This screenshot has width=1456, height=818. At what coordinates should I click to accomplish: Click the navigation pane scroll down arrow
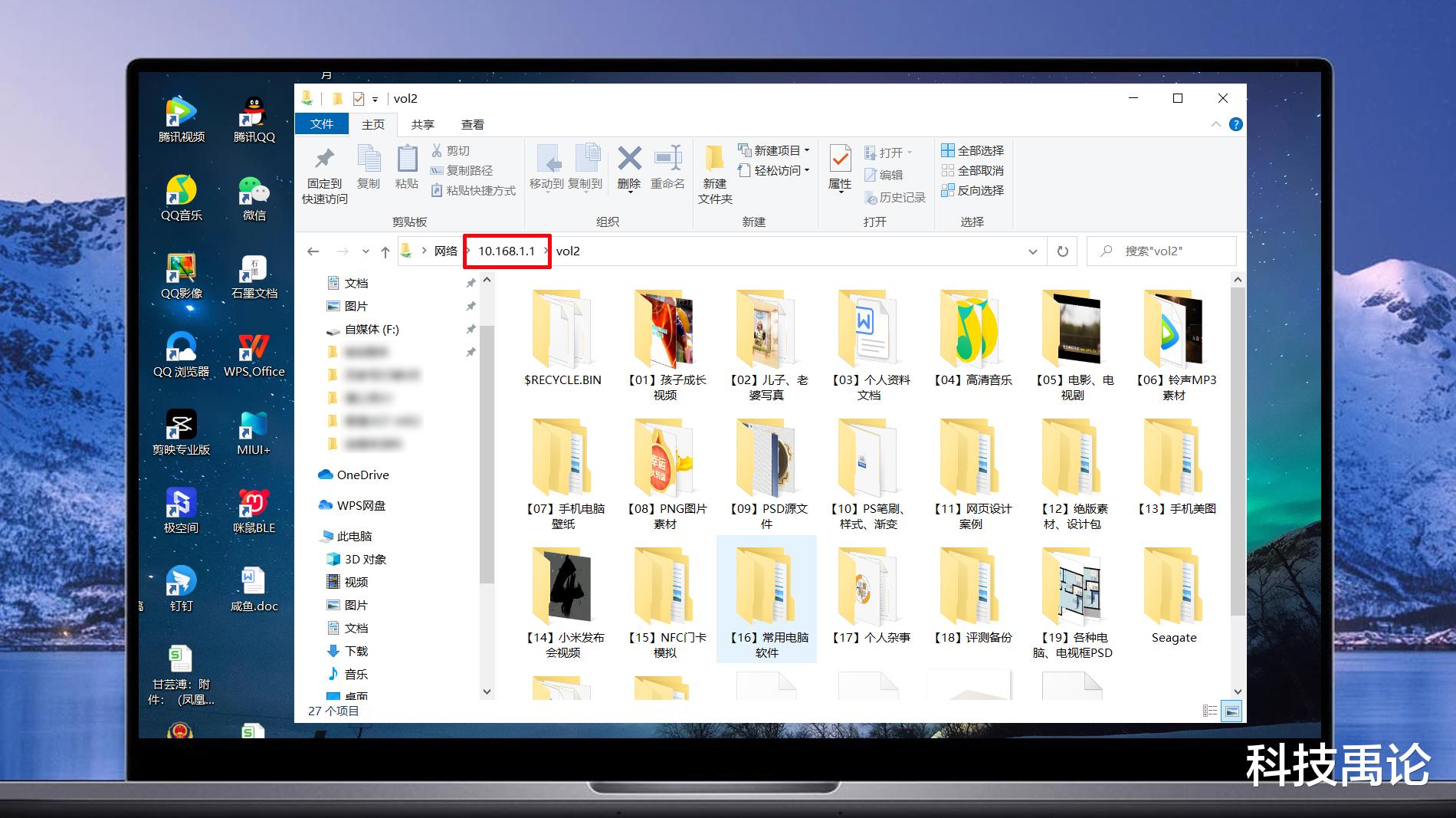coord(487,692)
